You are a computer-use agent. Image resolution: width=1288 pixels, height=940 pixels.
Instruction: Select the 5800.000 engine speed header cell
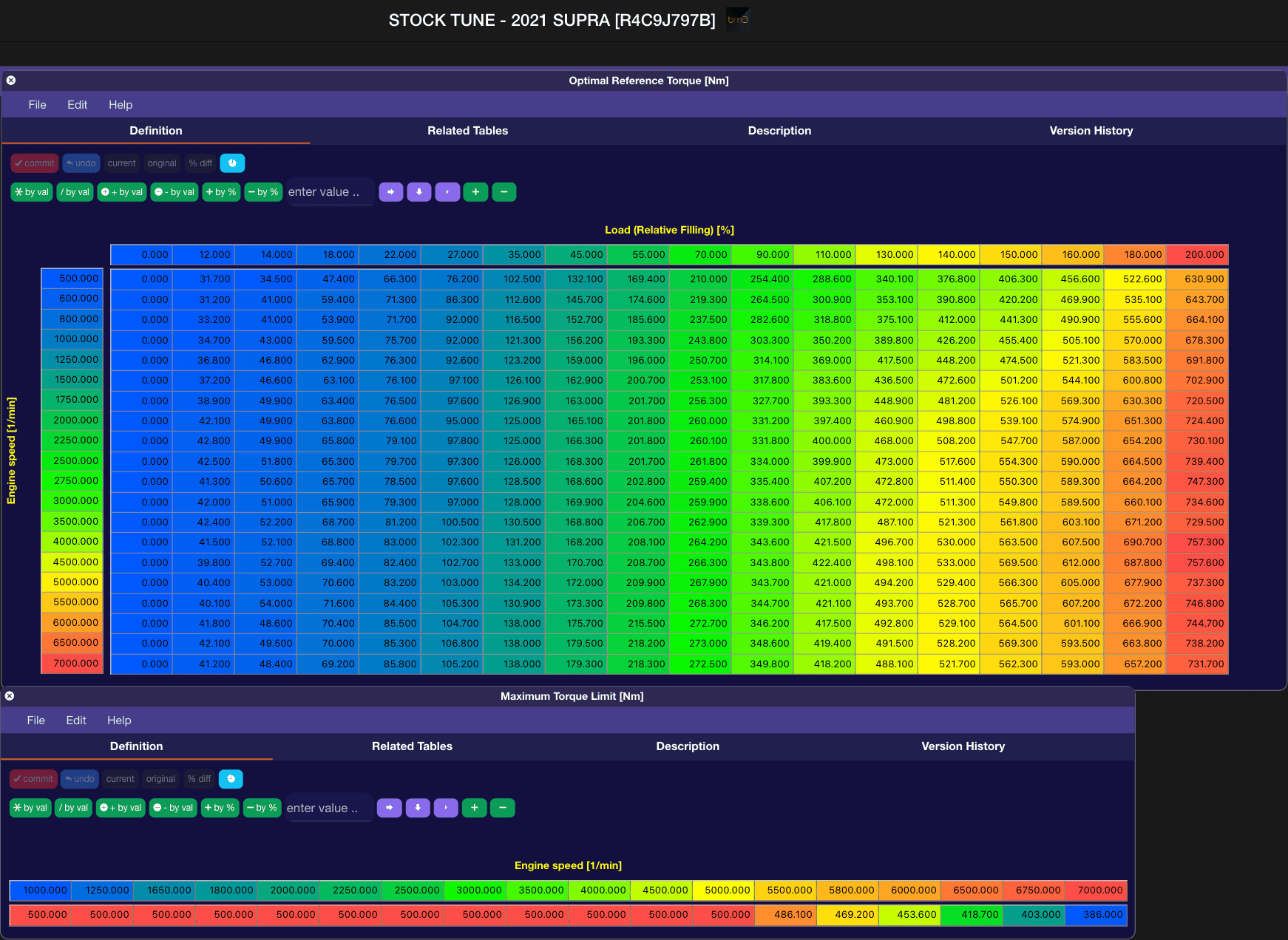847,890
